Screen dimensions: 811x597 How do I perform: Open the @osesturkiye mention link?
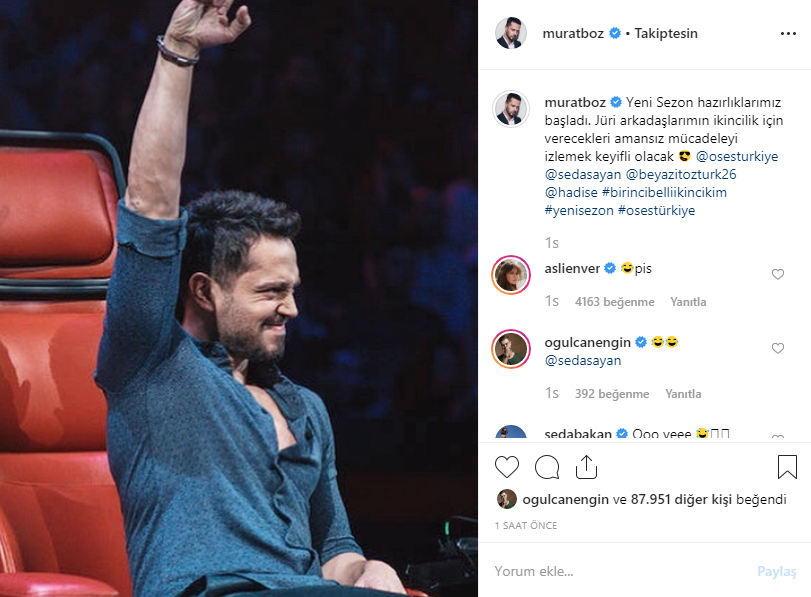[737, 156]
